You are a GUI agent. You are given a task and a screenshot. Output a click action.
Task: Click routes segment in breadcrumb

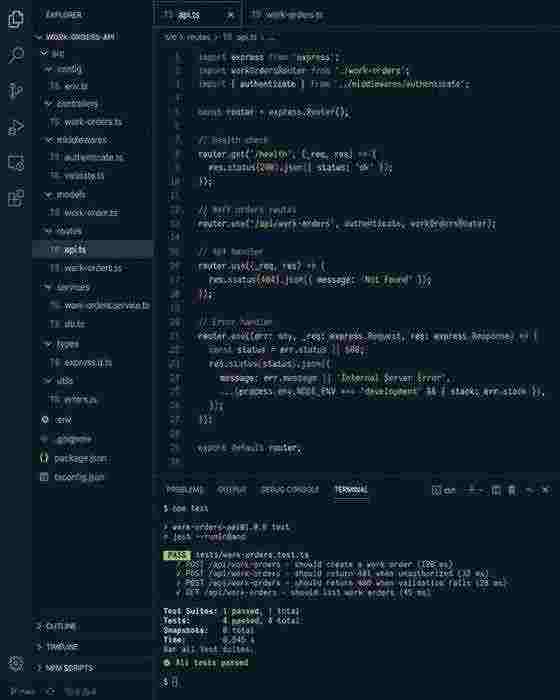tap(198, 37)
